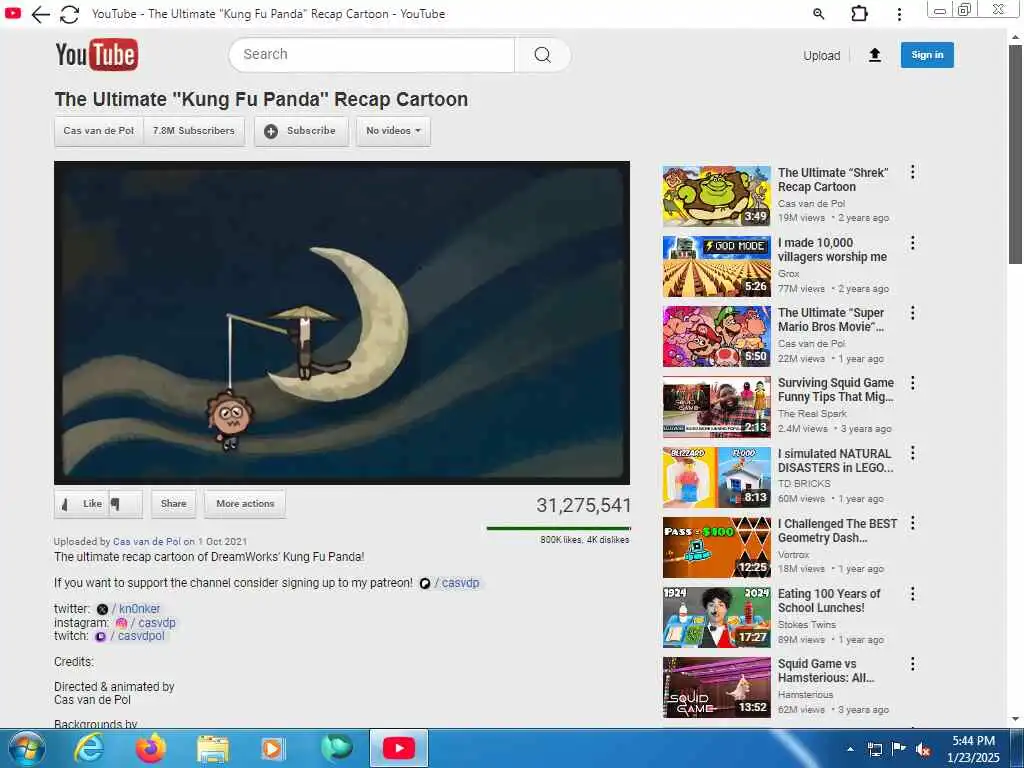
Task: Click the 7.8M Subscribers button
Action: (x=194, y=131)
